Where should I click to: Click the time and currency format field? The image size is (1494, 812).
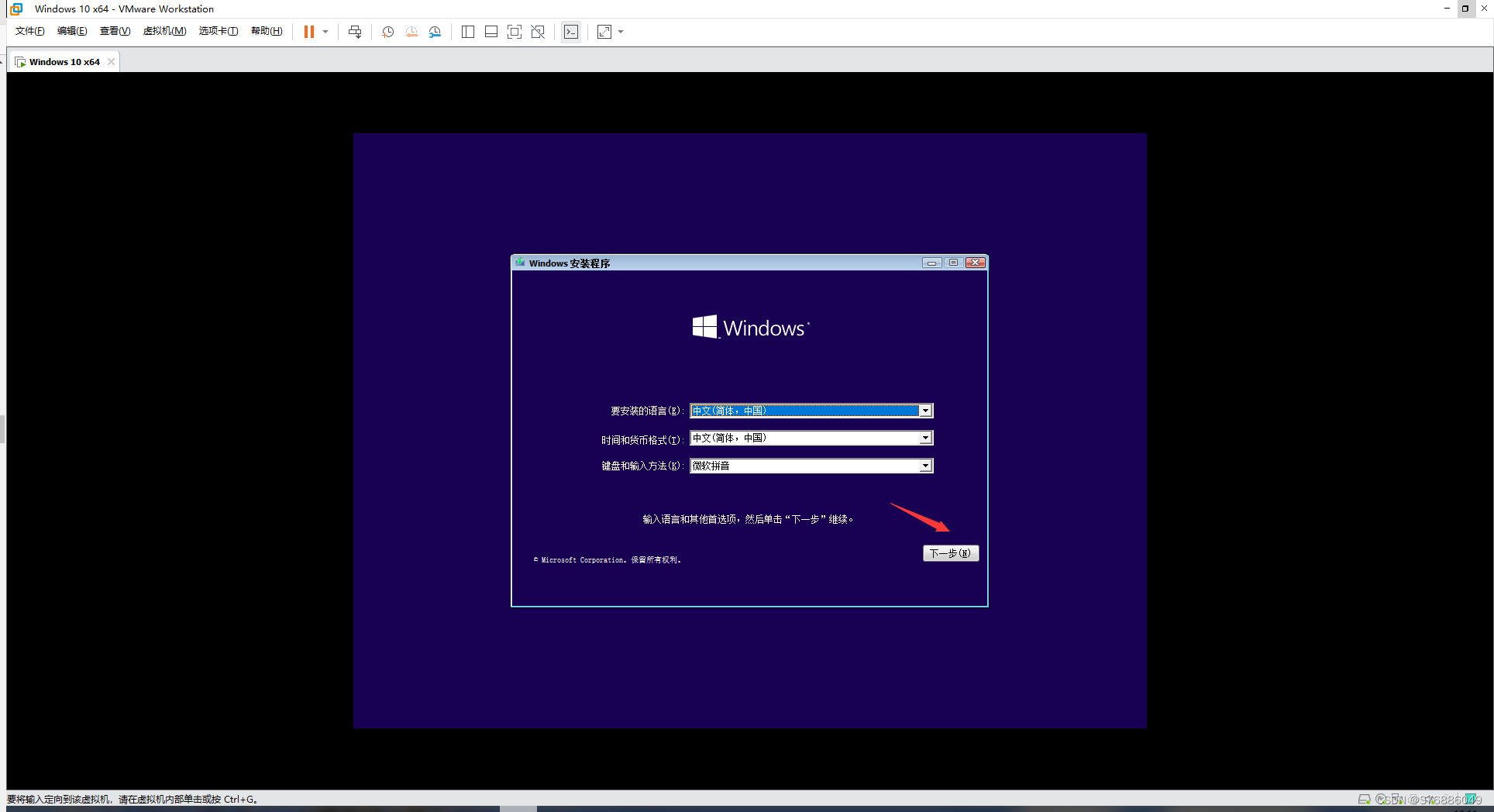click(811, 438)
